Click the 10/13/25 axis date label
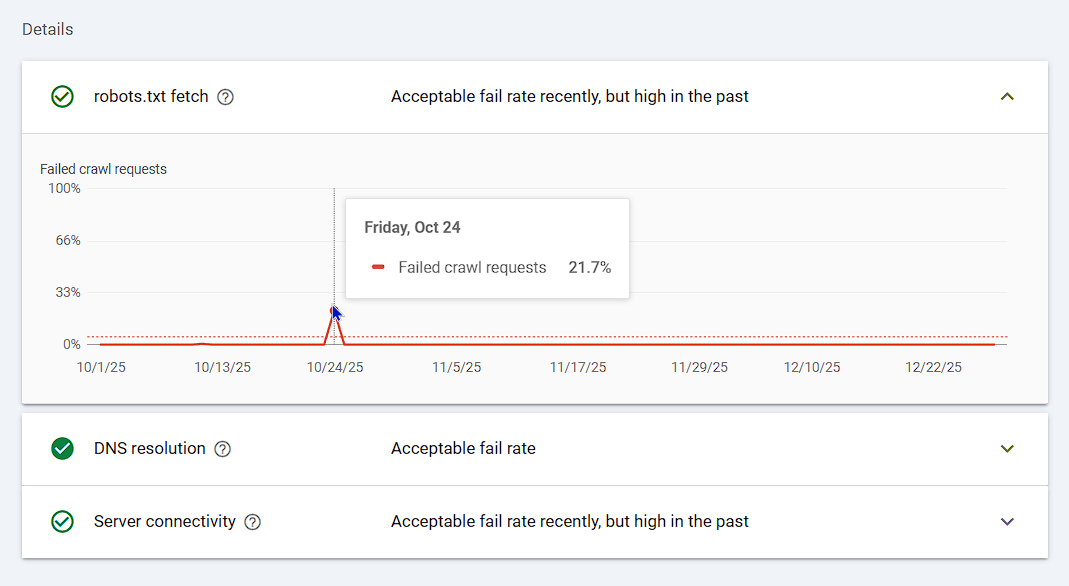The image size is (1069, 586). click(222, 367)
